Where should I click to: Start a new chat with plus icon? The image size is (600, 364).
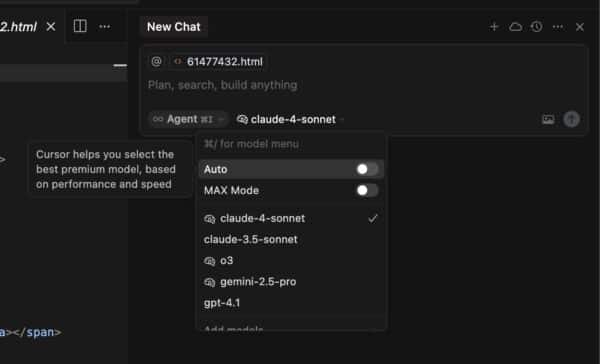[494, 27]
